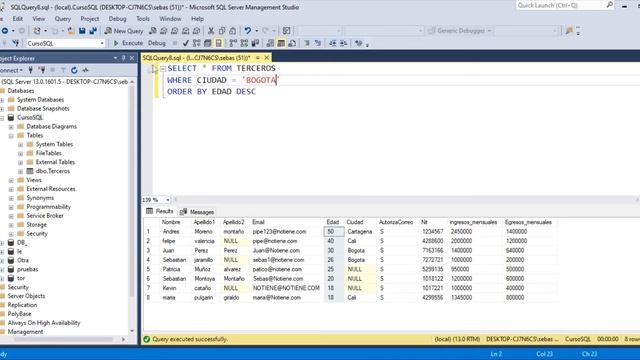Click the Connect button in Object Explorer
640x360 pixels.
(11, 70)
